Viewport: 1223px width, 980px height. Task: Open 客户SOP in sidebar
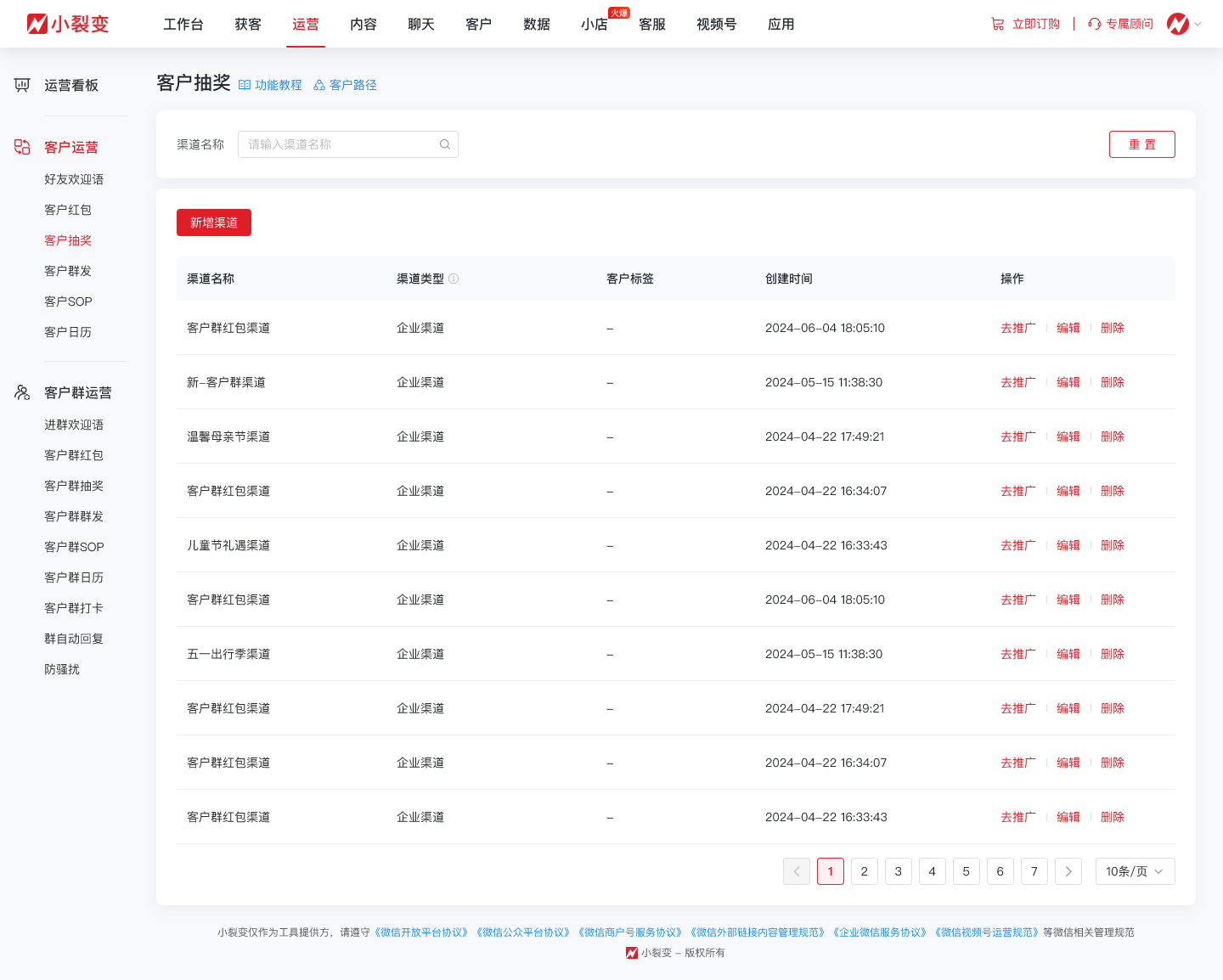68,301
